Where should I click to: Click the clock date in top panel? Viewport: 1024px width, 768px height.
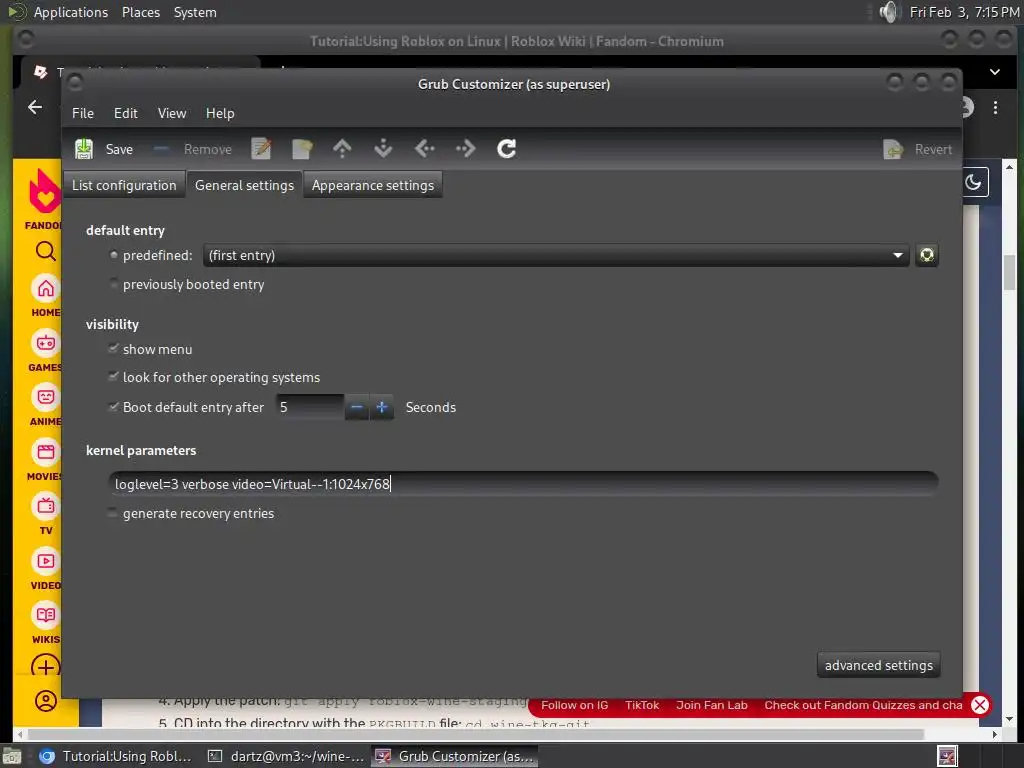[x=964, y=12]
